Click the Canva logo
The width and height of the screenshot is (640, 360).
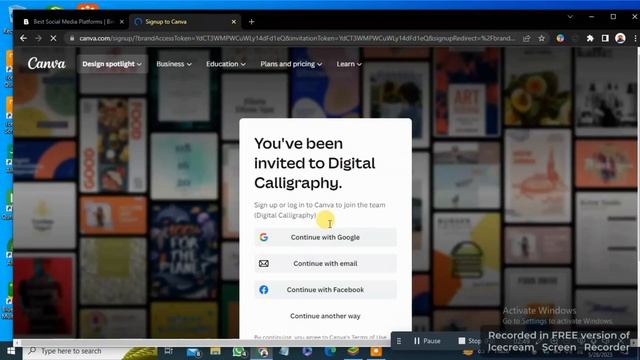(x=47, y=64)
